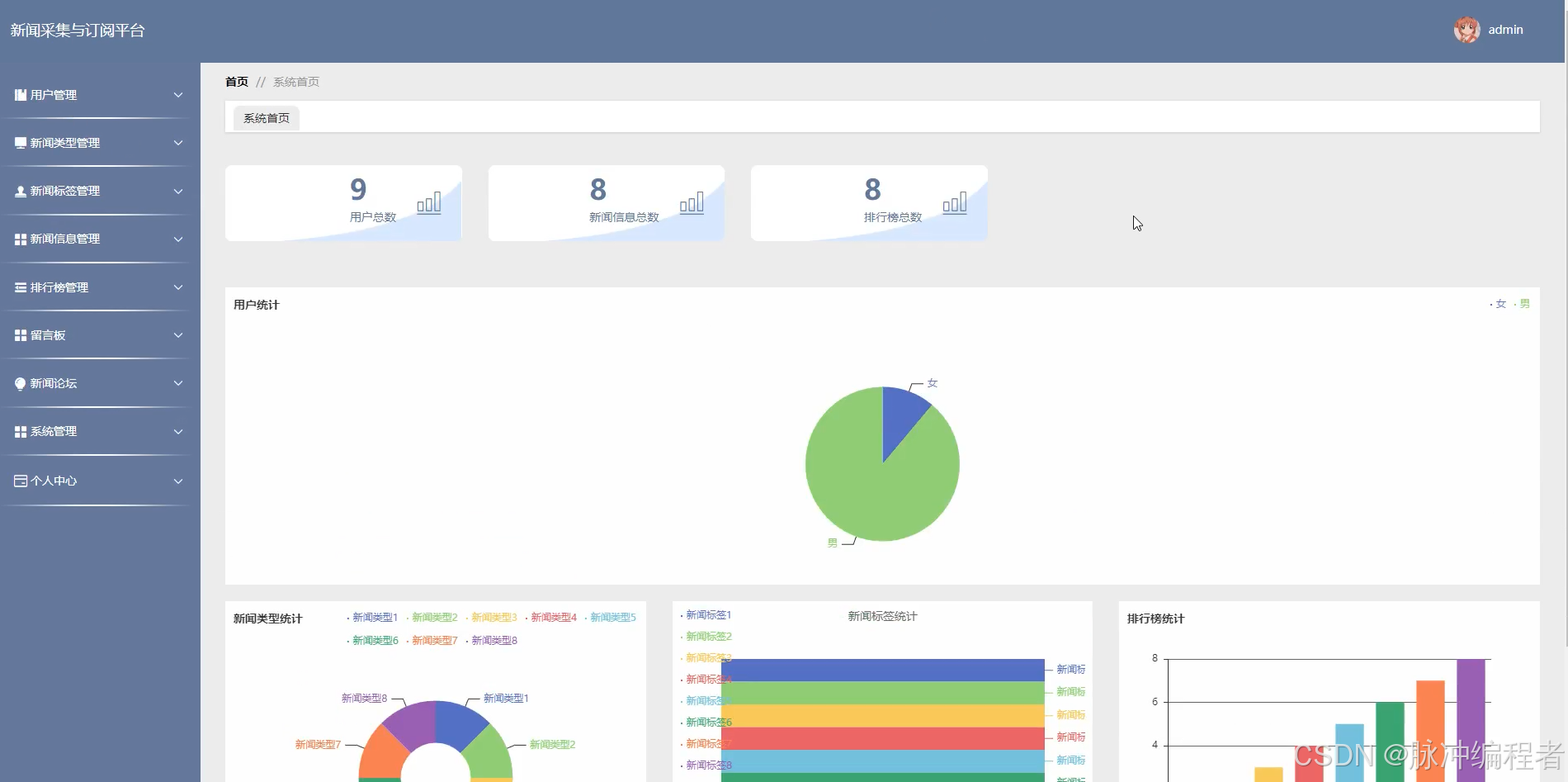
Task: Toggle 新闻类型7 legend item
Action: point(432,641)
